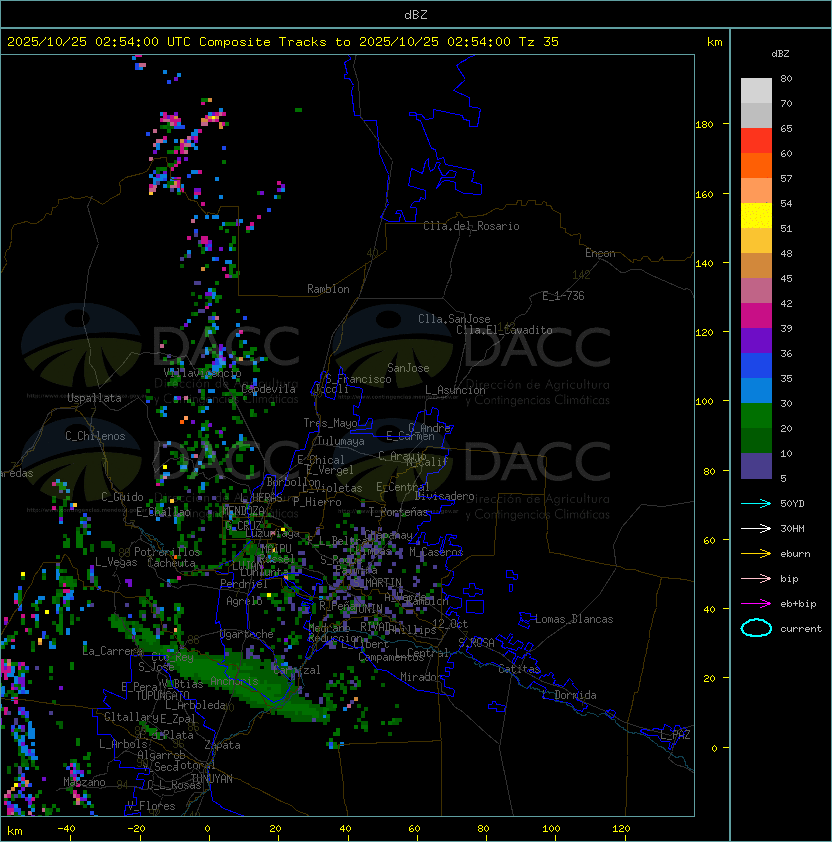The height and width of the screenshot is (842, 832).
Task: Click the 'dBZ' title at the top
Action: tap(416, 14)
